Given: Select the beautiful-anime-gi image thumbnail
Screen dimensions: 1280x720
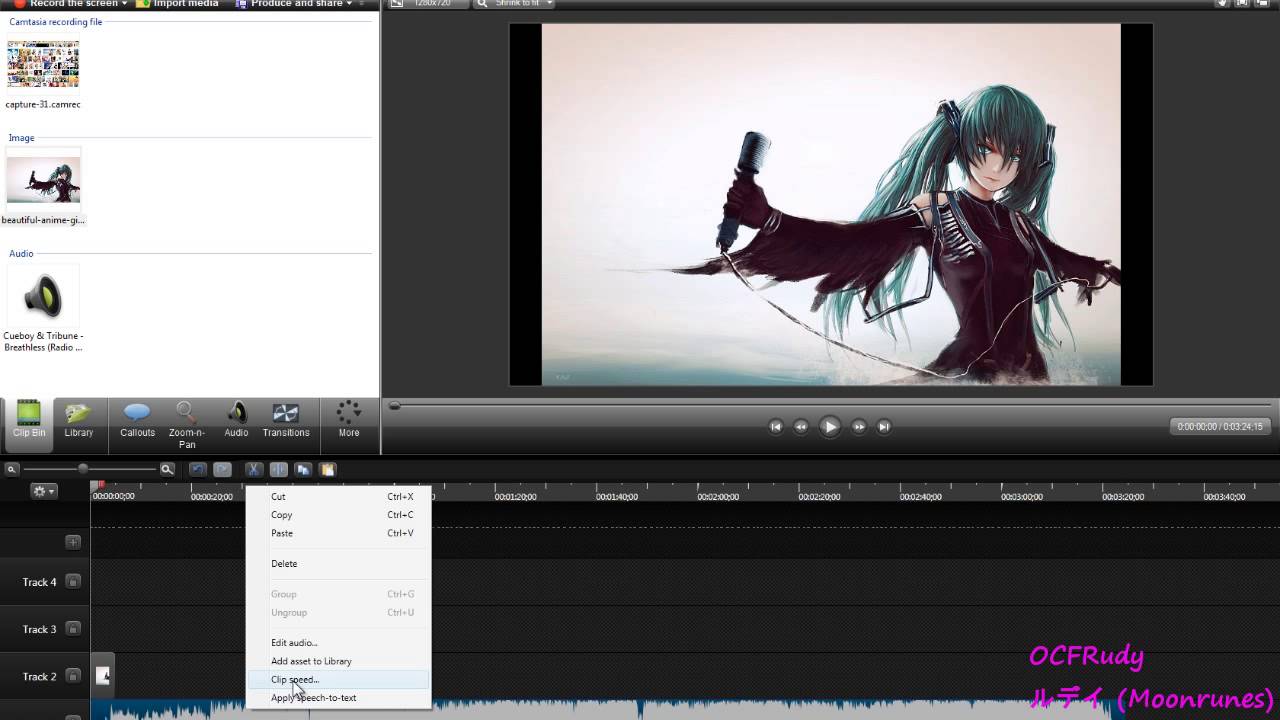Looking at the screenshot, I should click(x=43, y=180).
